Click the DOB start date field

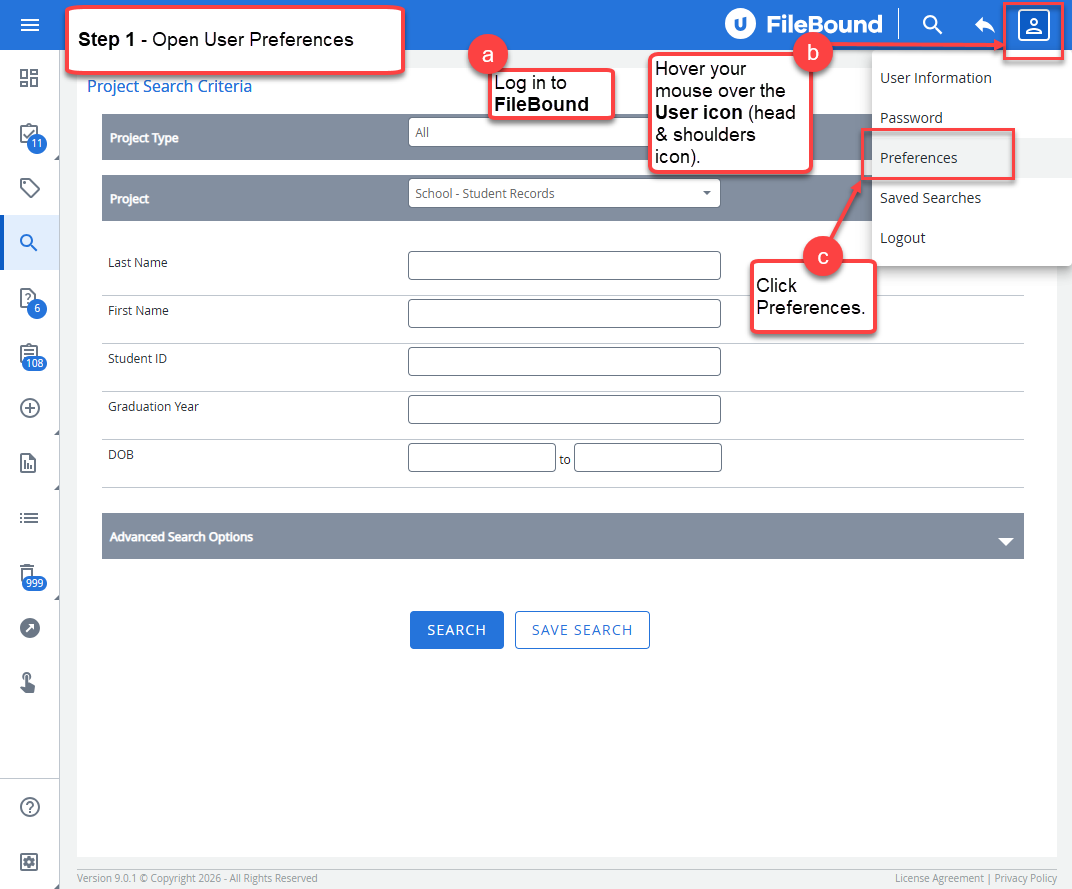click(481, 457)
